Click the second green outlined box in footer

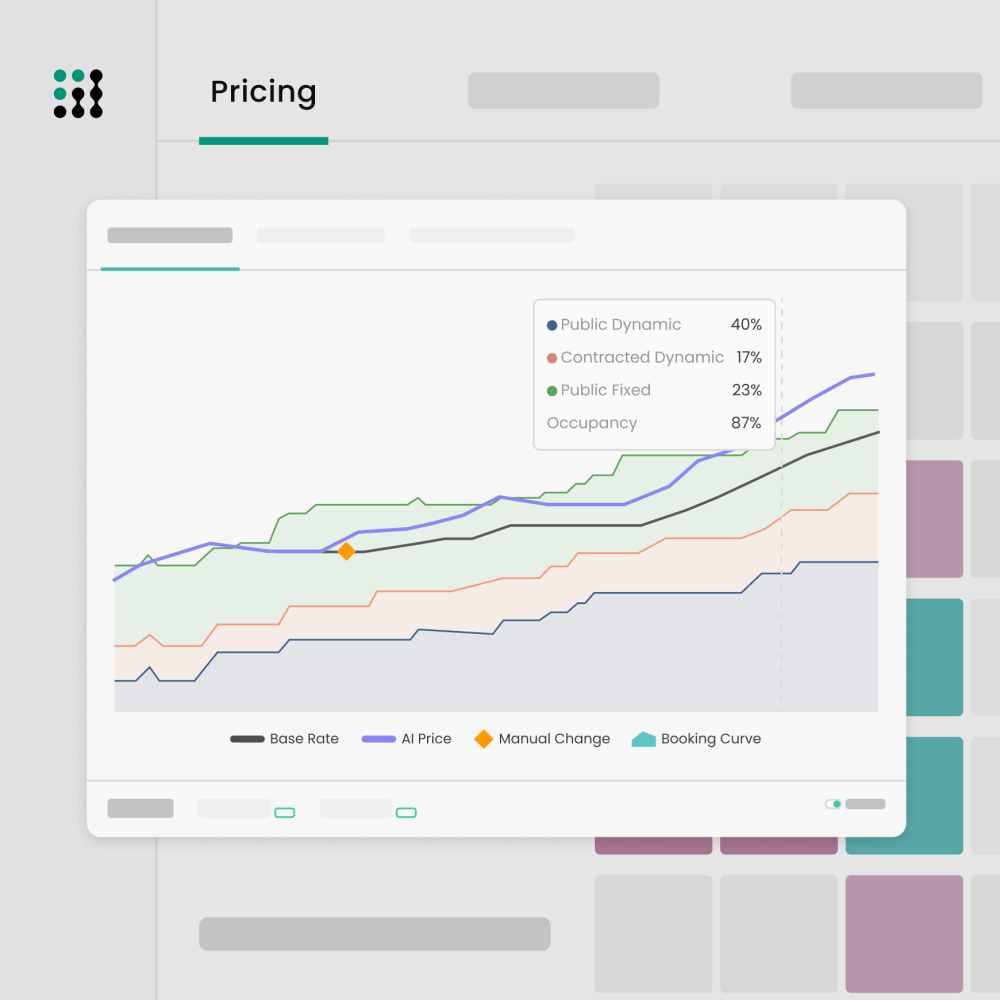pyautogui.click(x=406, y=812)
